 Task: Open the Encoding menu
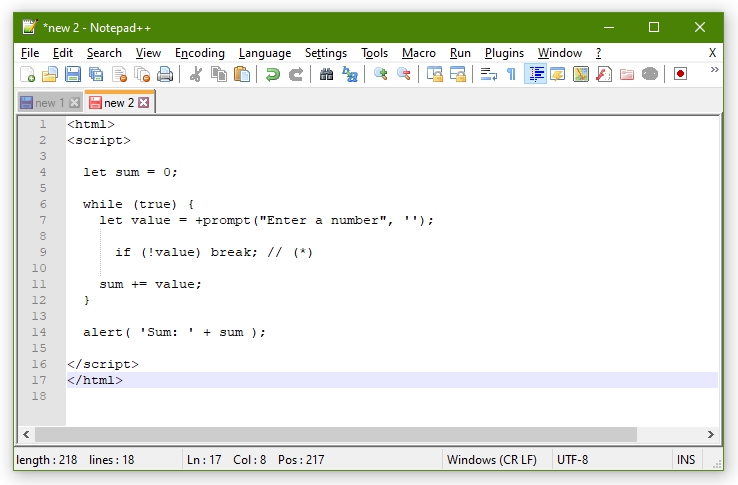point(200,53)
